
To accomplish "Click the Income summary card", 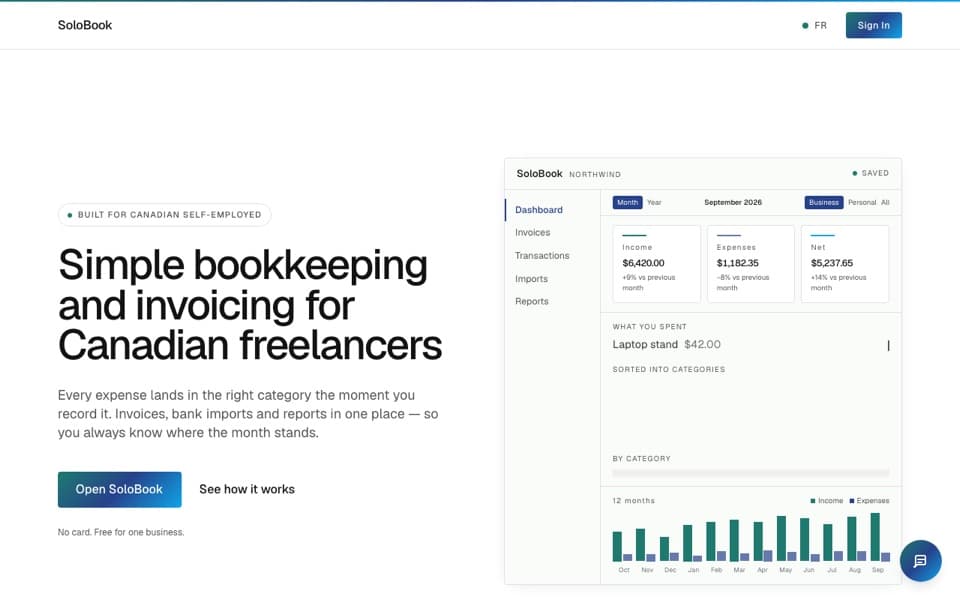I will pyautogui.click(x=656, y=264).
